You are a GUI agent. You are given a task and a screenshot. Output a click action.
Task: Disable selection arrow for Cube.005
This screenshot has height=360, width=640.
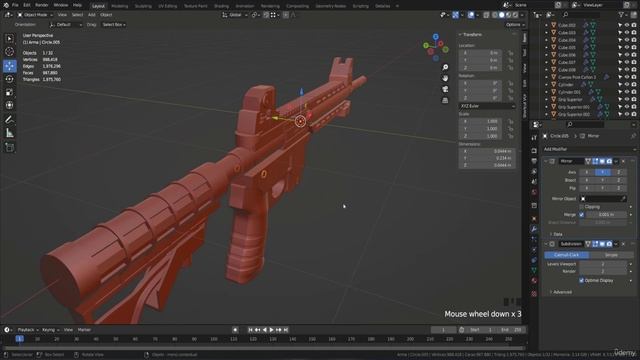click(x=620, y=47)
